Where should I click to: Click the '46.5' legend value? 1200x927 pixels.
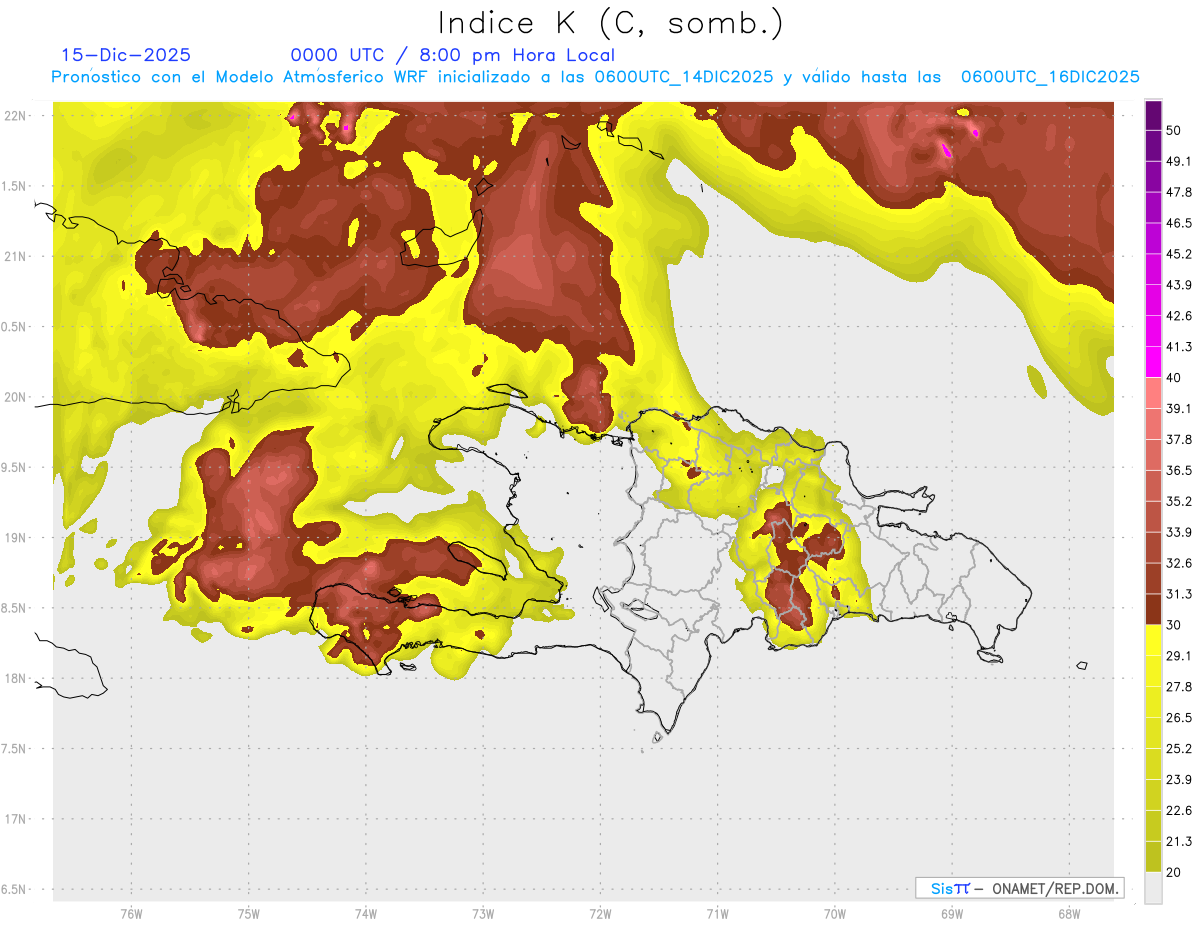coord(1179,223)
